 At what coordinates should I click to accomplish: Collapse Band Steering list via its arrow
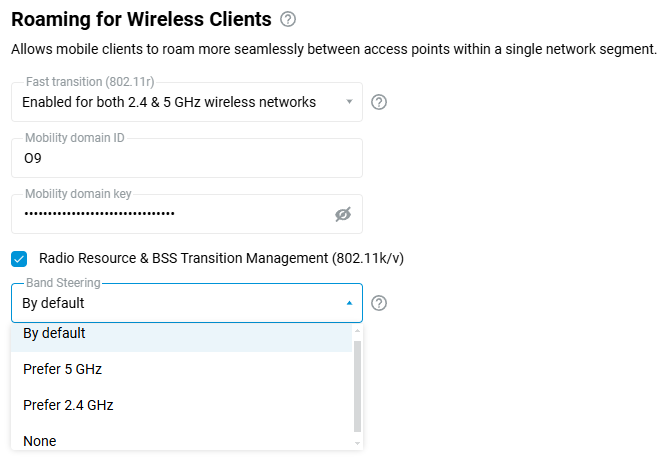pyautogui.click(x=349, y=303)
